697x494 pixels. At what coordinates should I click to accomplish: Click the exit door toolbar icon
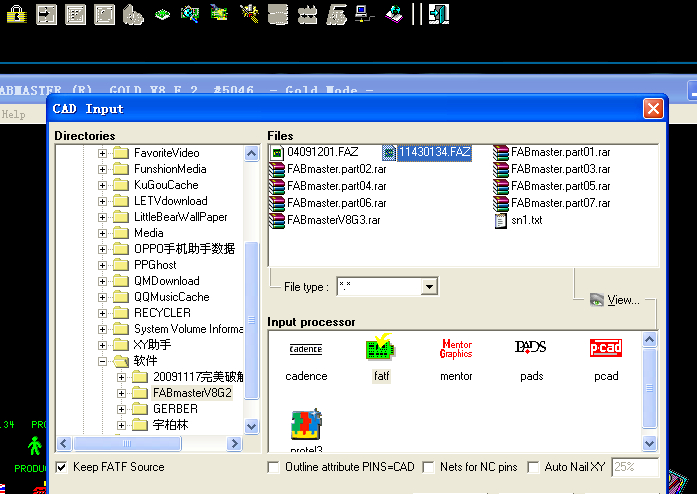pos(439,14)
